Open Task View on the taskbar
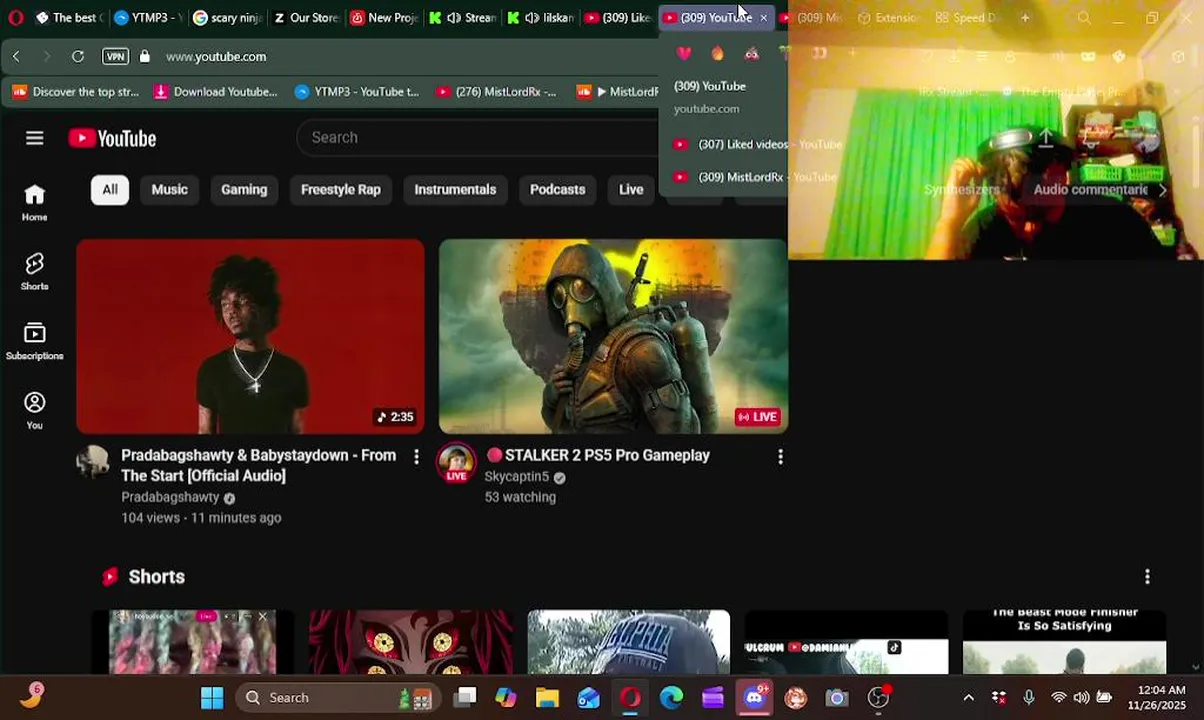The width and height of the screenshot is (1204, 720). (x=465, y=697)
